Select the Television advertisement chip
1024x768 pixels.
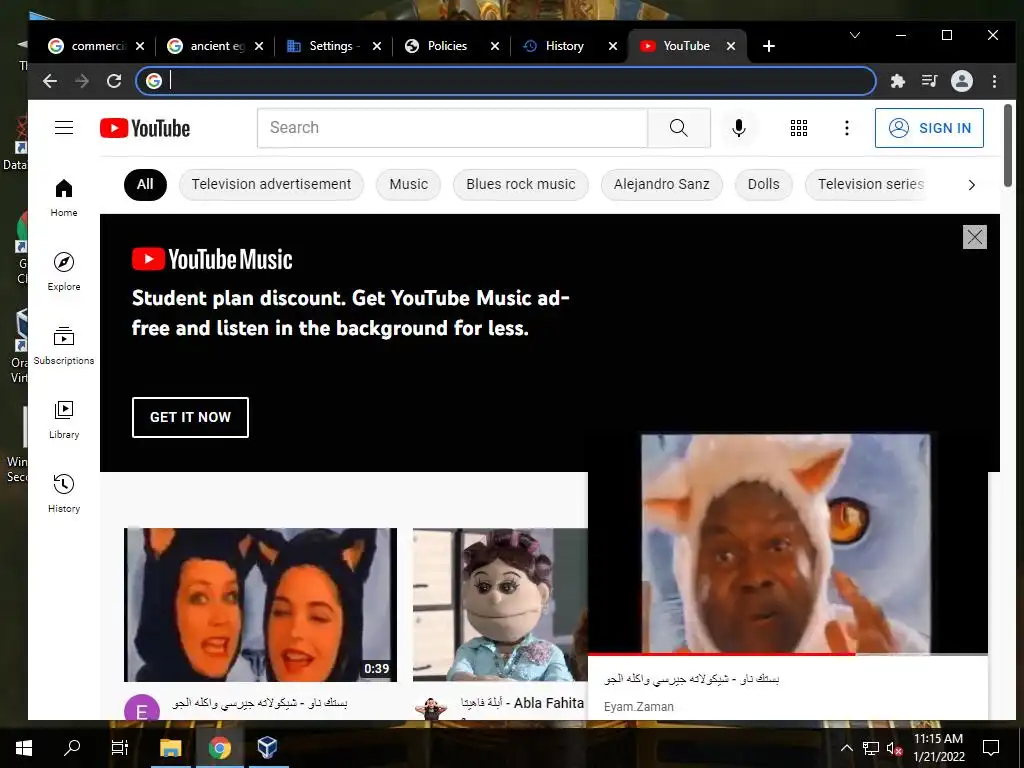(x=271, y=184)
